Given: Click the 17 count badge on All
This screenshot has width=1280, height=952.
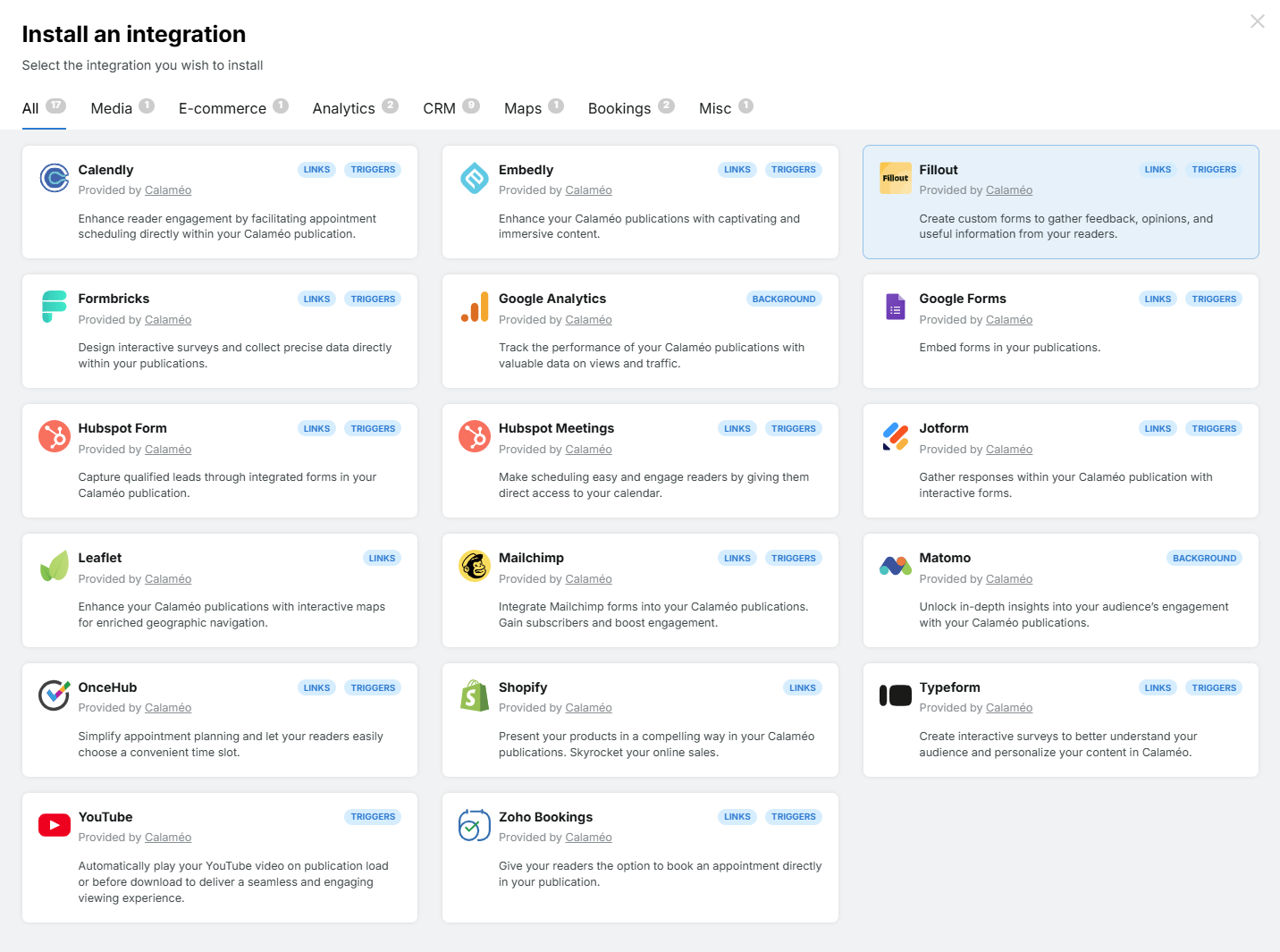Looking at the screenshot, I should 55,105.
